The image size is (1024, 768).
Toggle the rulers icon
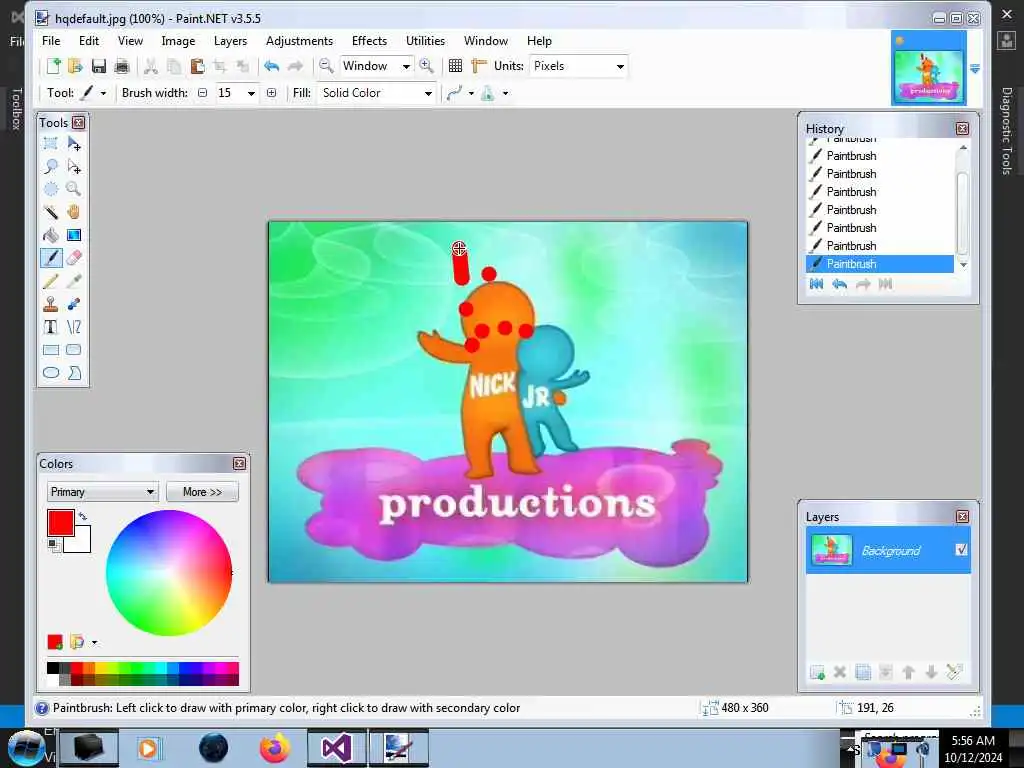pos(479,66)
